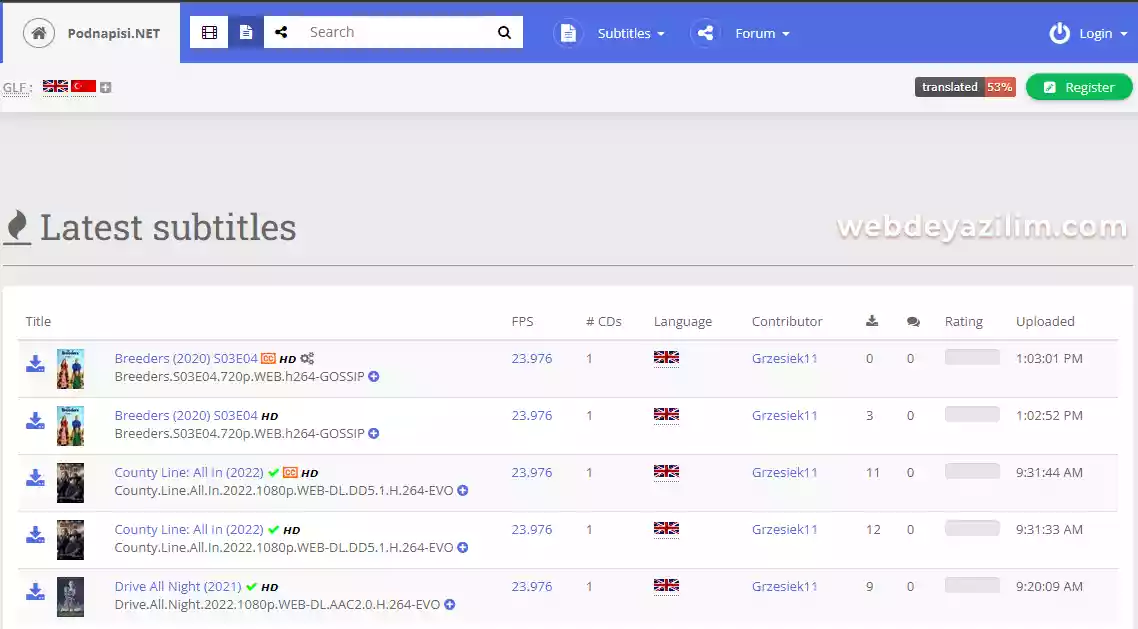Image resolution: width=1138 pixels, height=629 pixels.
Task: Click the green Register button
Action: [x=1079, y=87]
